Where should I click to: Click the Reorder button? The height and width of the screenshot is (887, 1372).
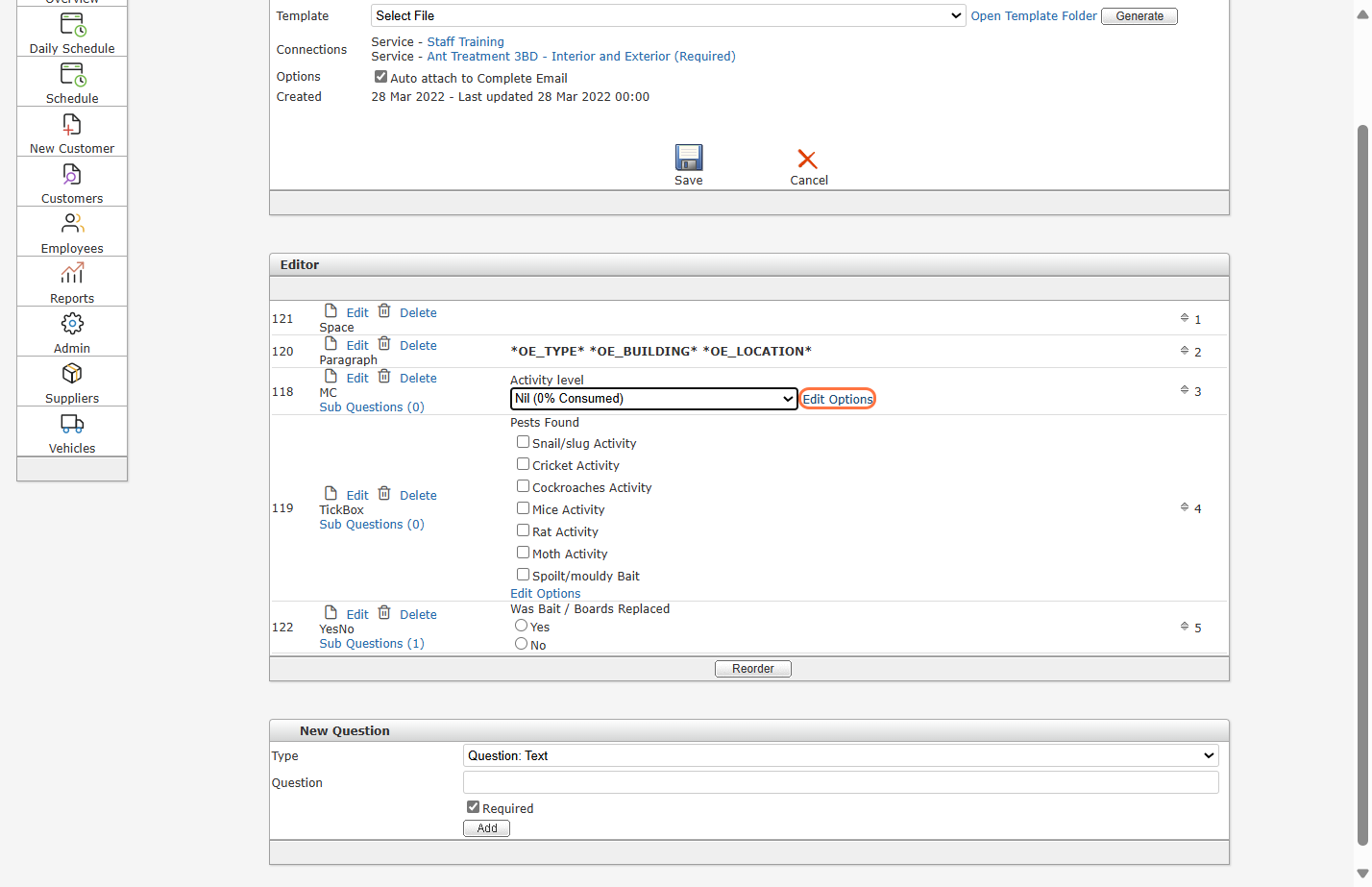[752, 669]
